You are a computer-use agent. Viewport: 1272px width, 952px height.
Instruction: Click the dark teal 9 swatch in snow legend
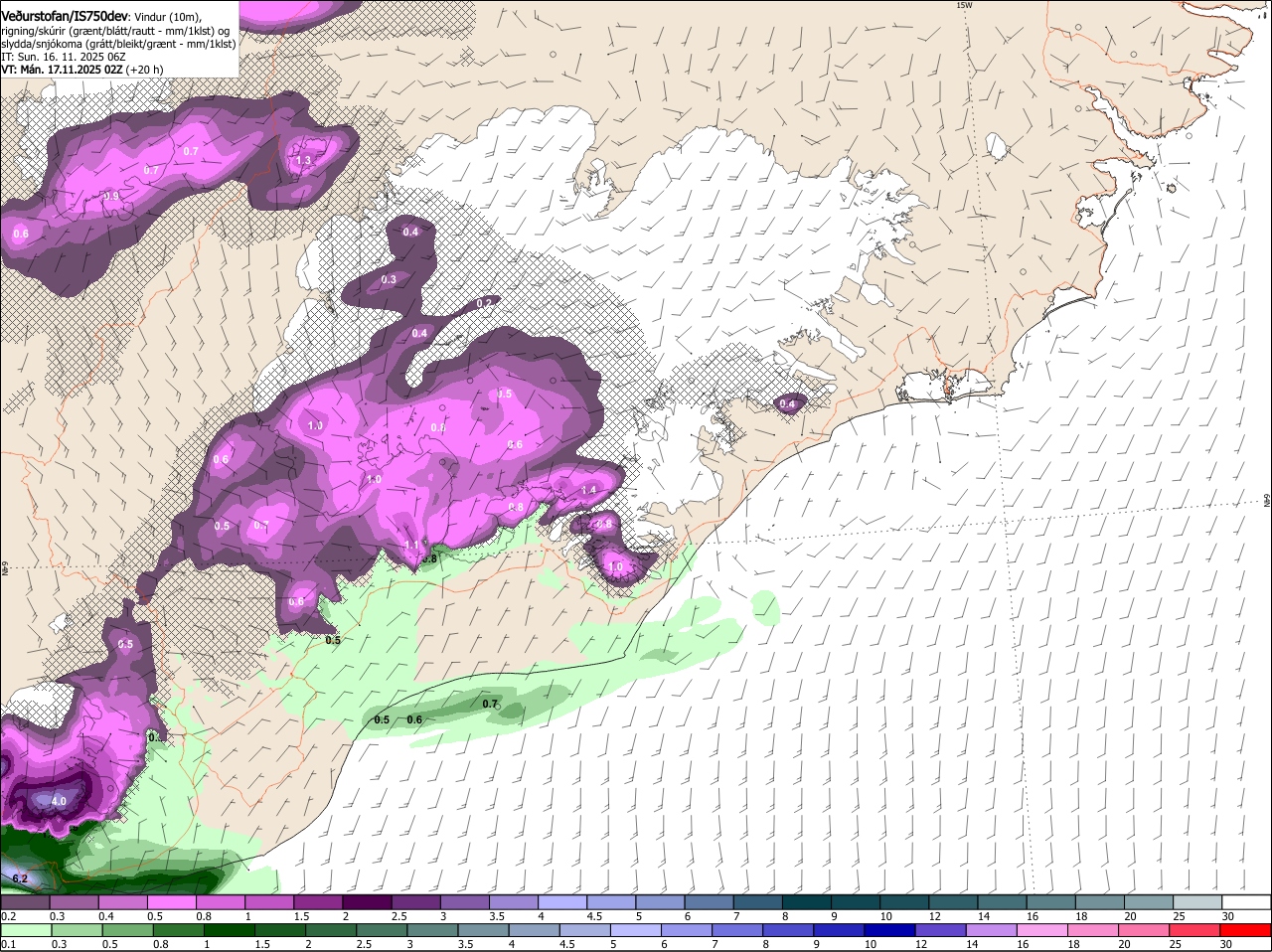pos(856,901)
